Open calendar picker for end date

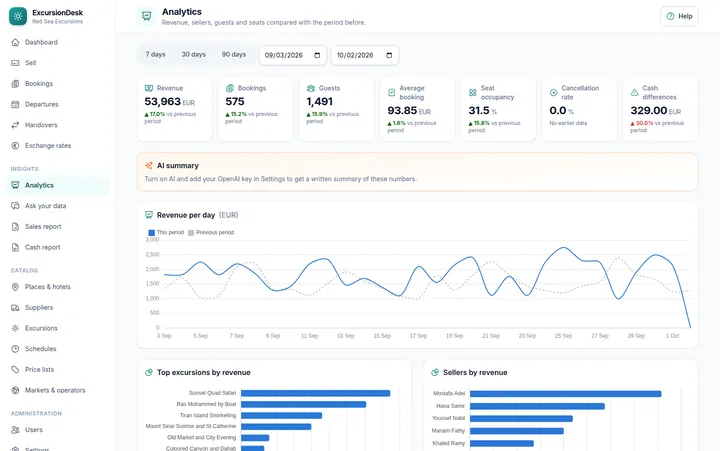[x=389, y=55]
